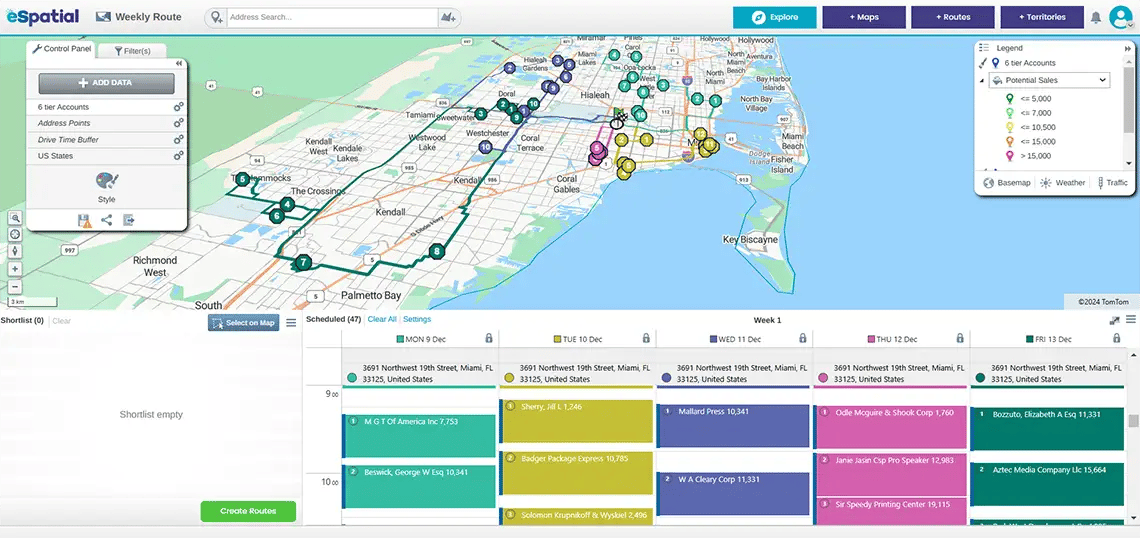Viewport: 1140px width, 538px height.
Task: Click the MON 9 Dec color swatch
Action: click(400, 339)
